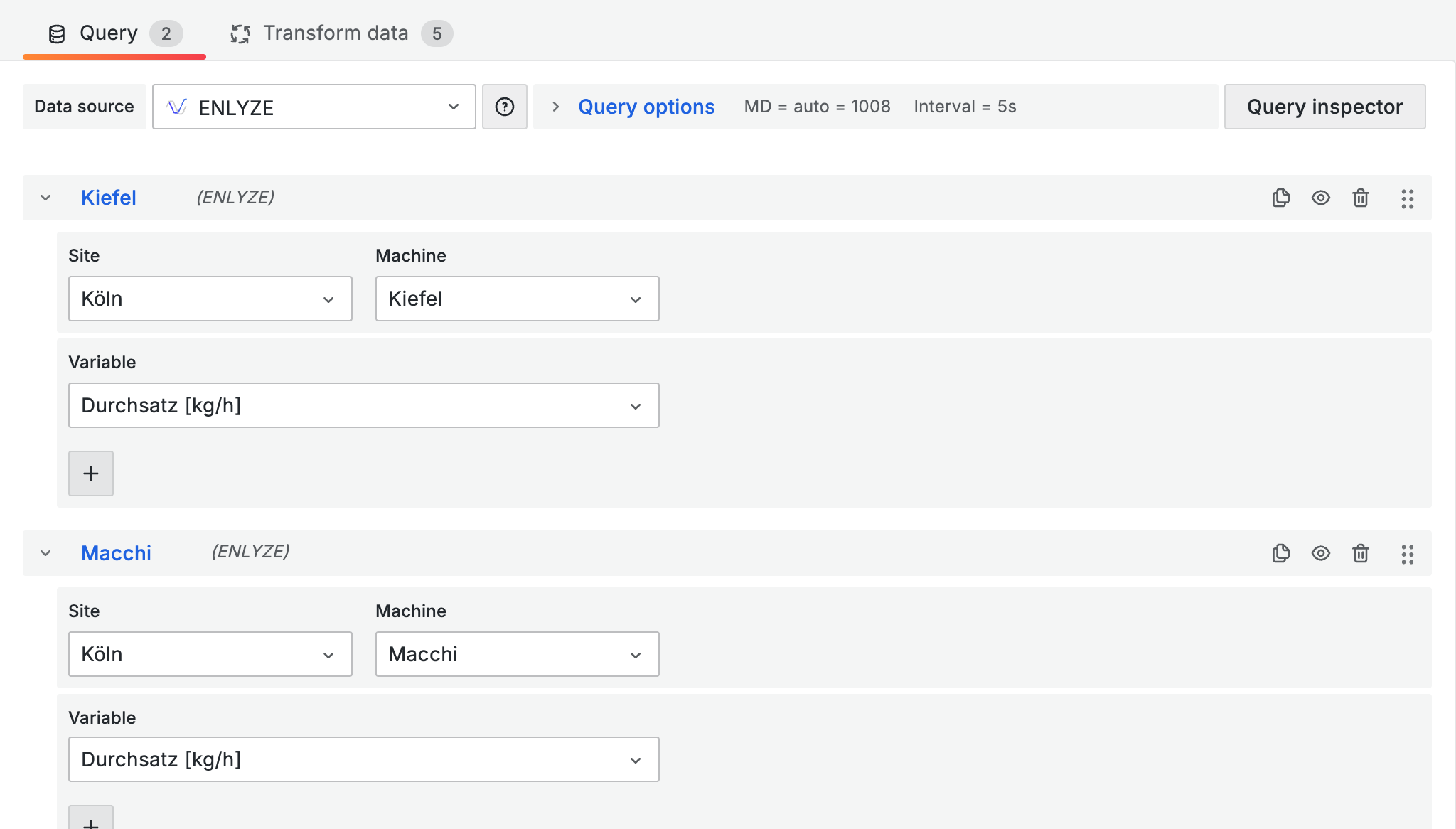The width and height of the screenshot is (1456, 829).
Task: Click the Macchi query drag handle
Action: pyautogui.click(x=1407, y=554)
